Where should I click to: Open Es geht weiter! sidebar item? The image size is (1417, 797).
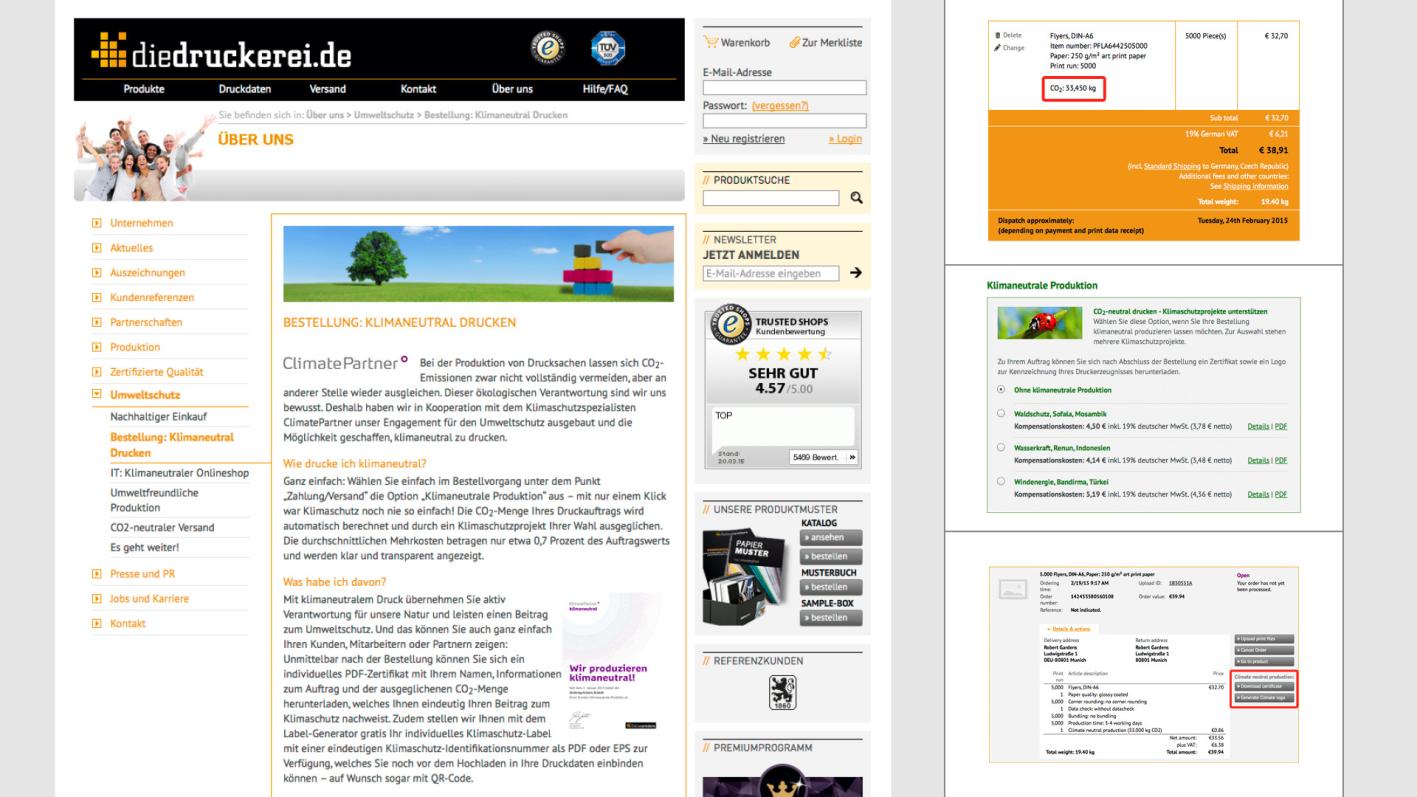coord(145,547)
